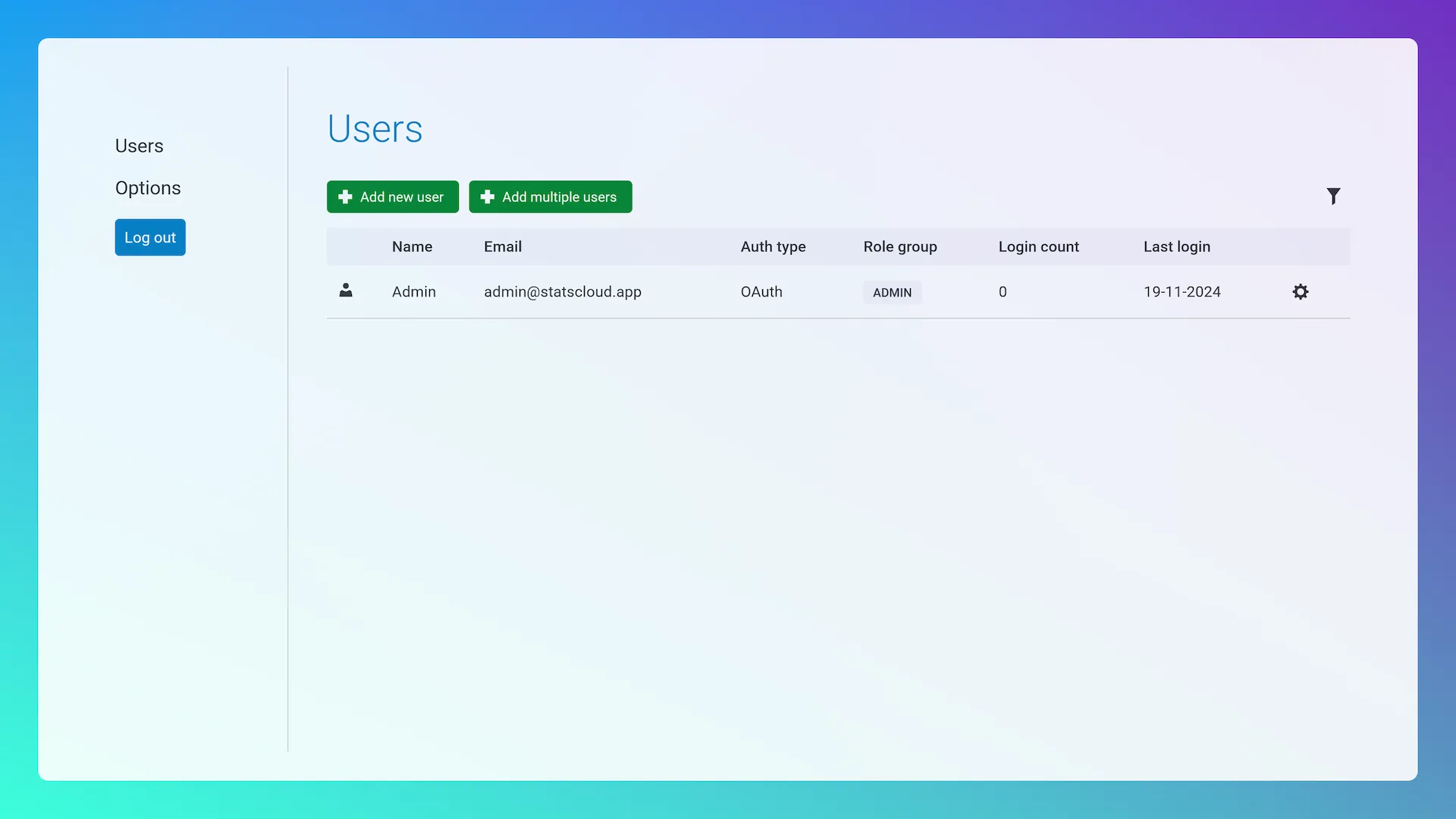
Task: Select the admin@statscloud.app email cell
Action: pyautogui.click(x=563, y=292)
